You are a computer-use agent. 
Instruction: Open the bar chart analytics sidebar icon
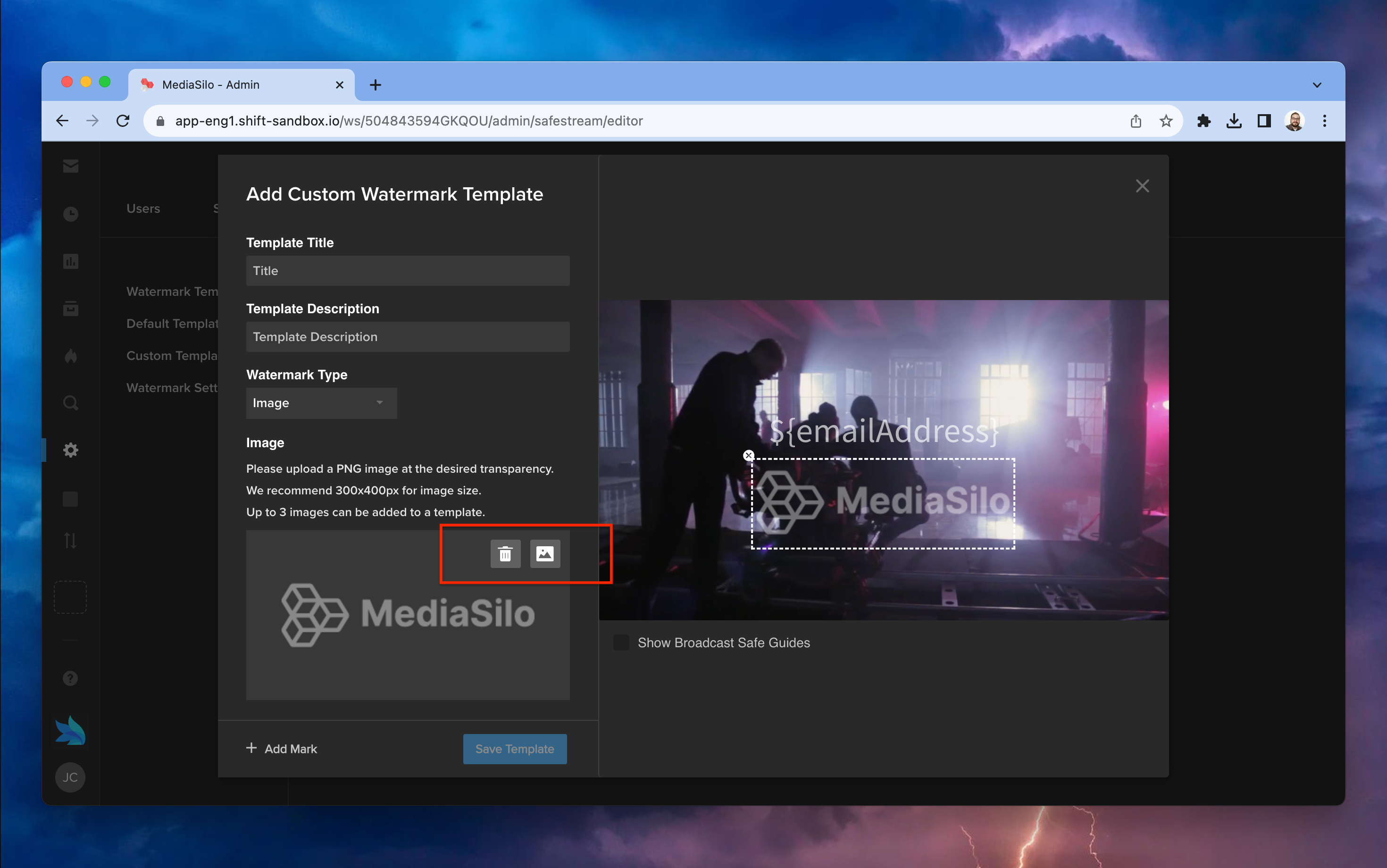pyautogui.click(x=71, y=262)
